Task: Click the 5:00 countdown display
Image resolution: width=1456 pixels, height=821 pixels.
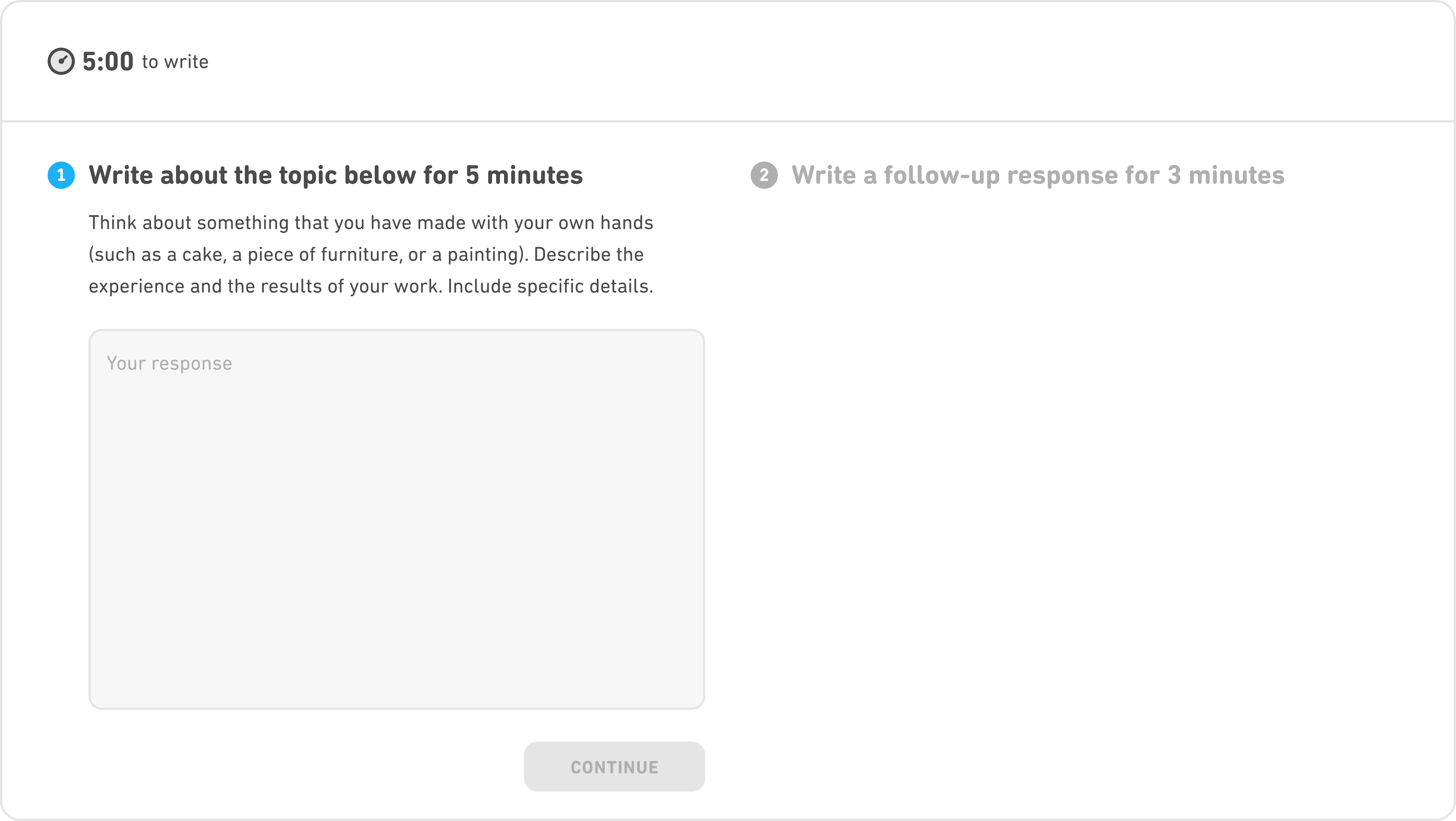Action: (107, 61)
